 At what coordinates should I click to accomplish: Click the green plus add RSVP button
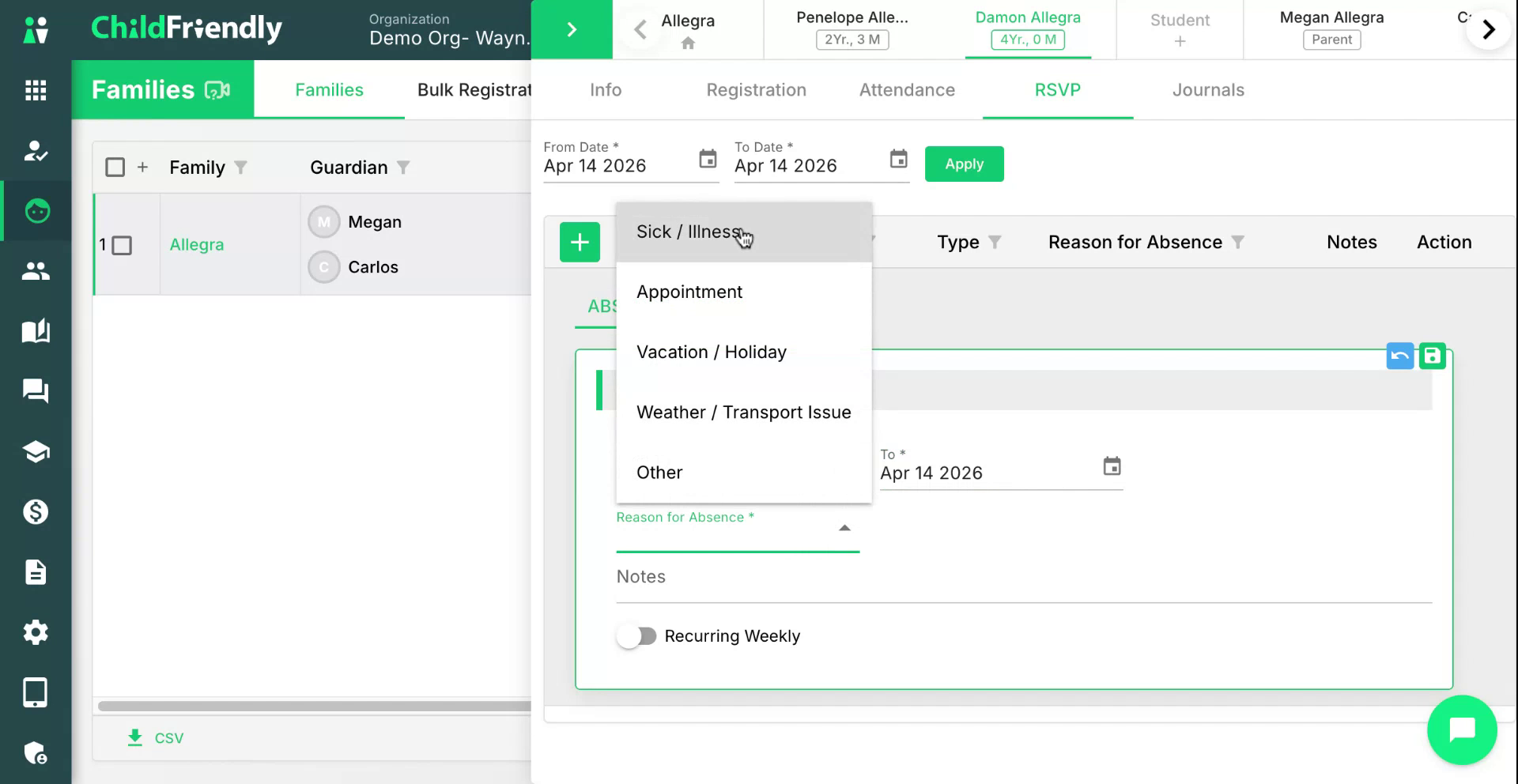(x=580, y=242)
